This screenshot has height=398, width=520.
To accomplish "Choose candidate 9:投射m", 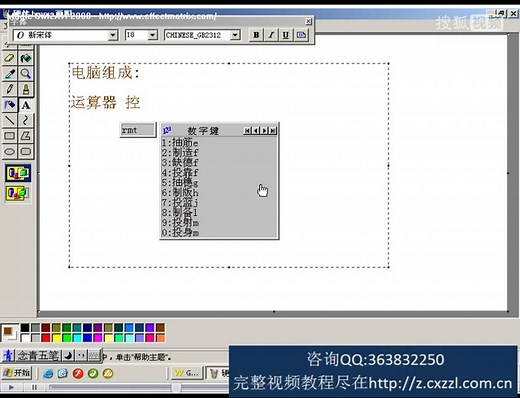I will 180,223.
